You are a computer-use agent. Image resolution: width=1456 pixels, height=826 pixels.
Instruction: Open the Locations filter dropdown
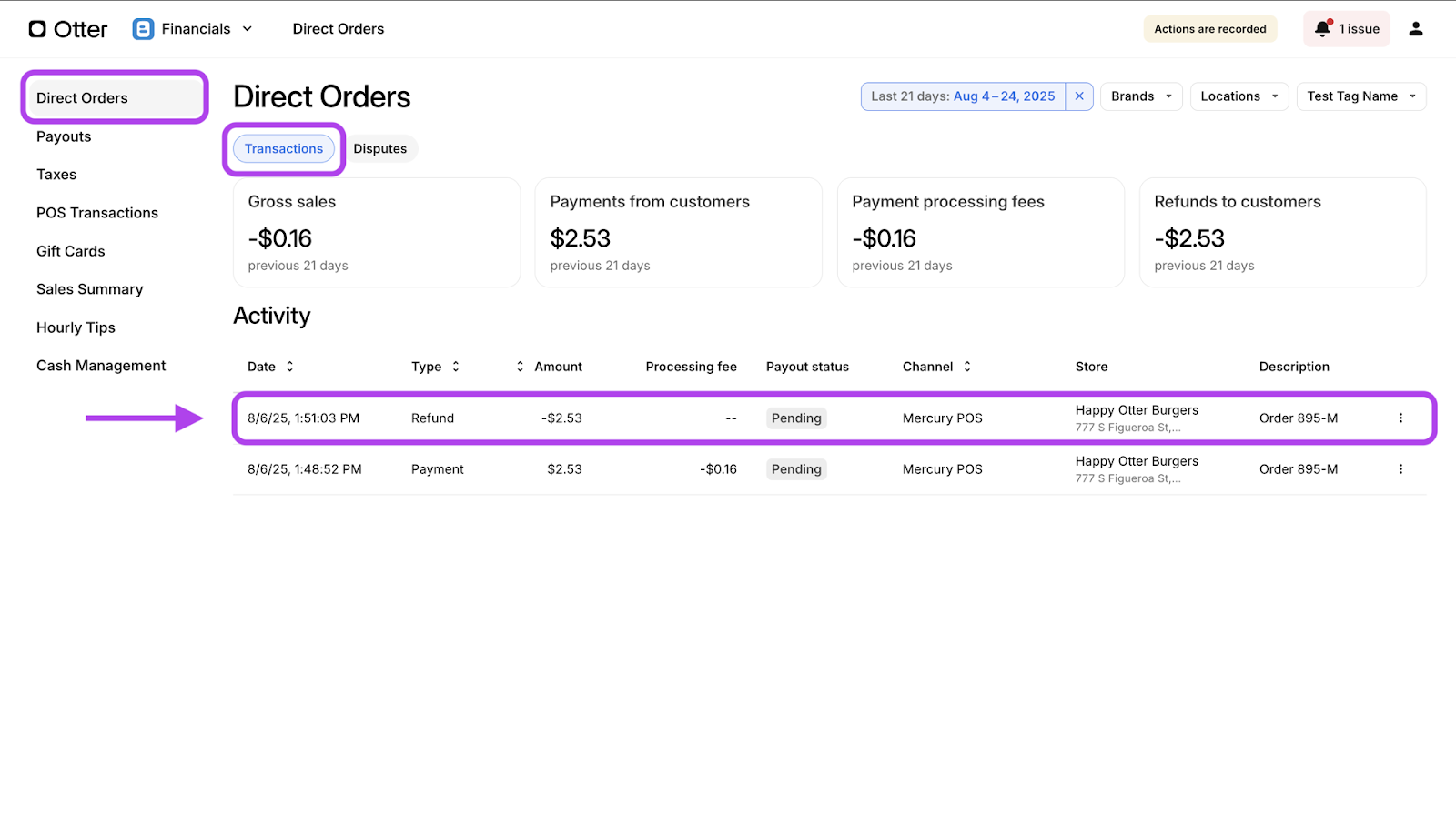click(1239, 96)
